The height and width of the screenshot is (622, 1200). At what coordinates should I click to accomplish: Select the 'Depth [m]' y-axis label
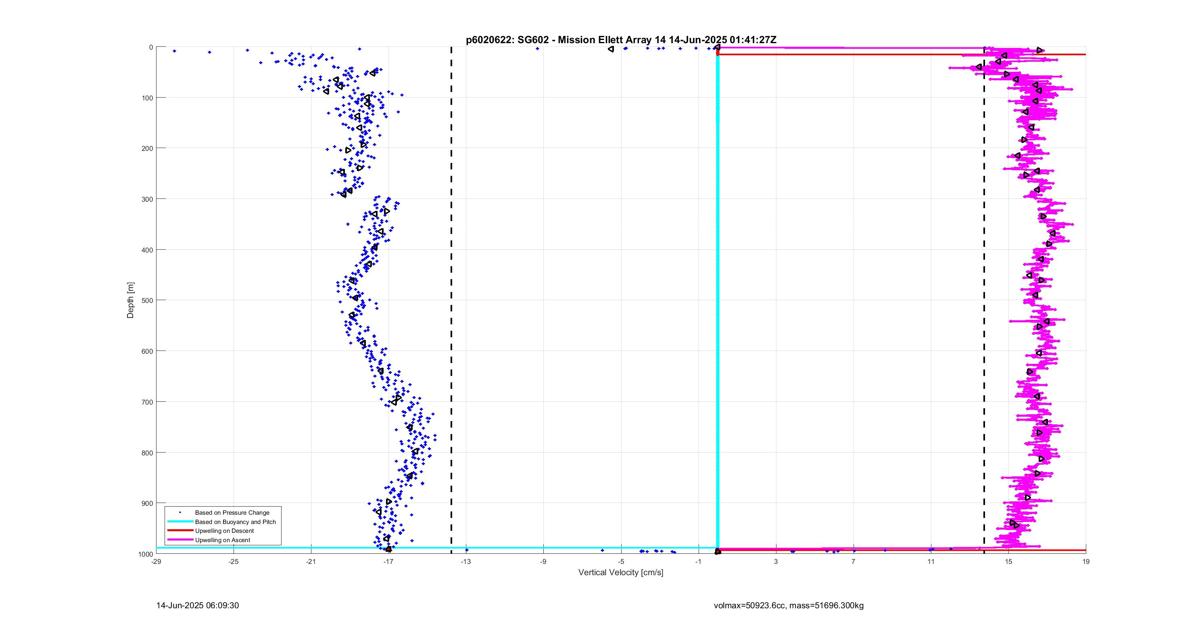[131, 300]
